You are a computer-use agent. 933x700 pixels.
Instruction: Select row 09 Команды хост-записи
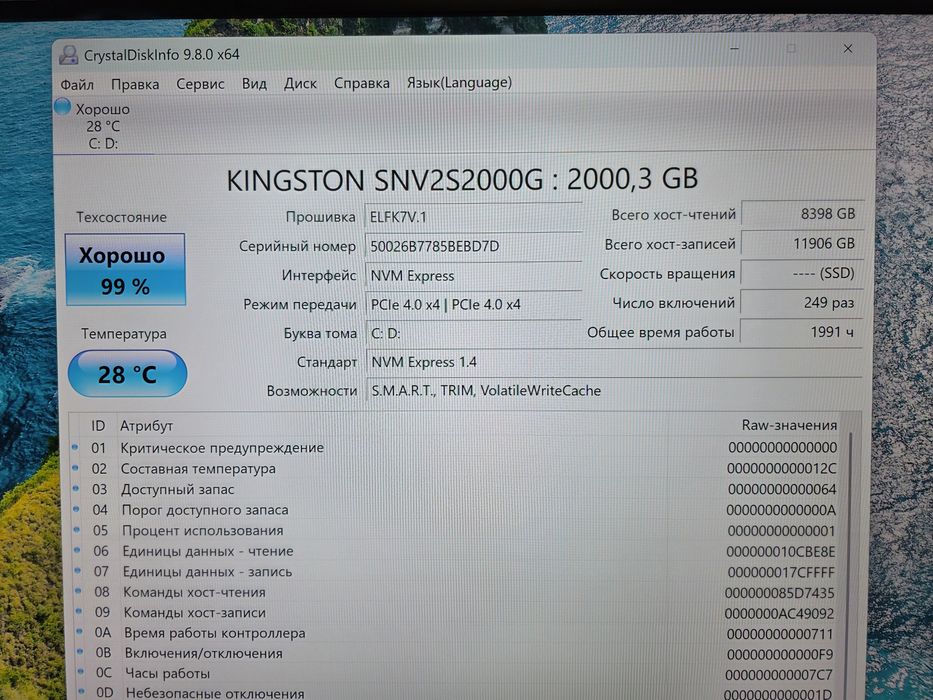456,612
